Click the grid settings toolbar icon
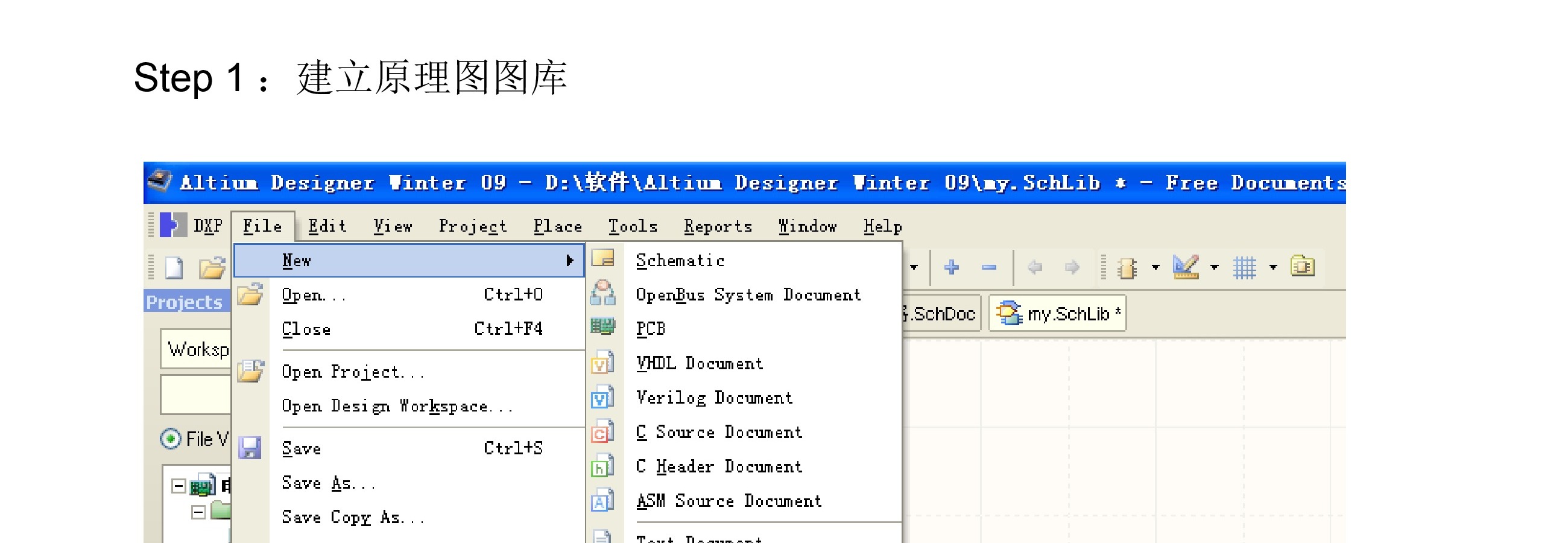Screen dimensions: 1568x543 click(x=1244, y=267)
